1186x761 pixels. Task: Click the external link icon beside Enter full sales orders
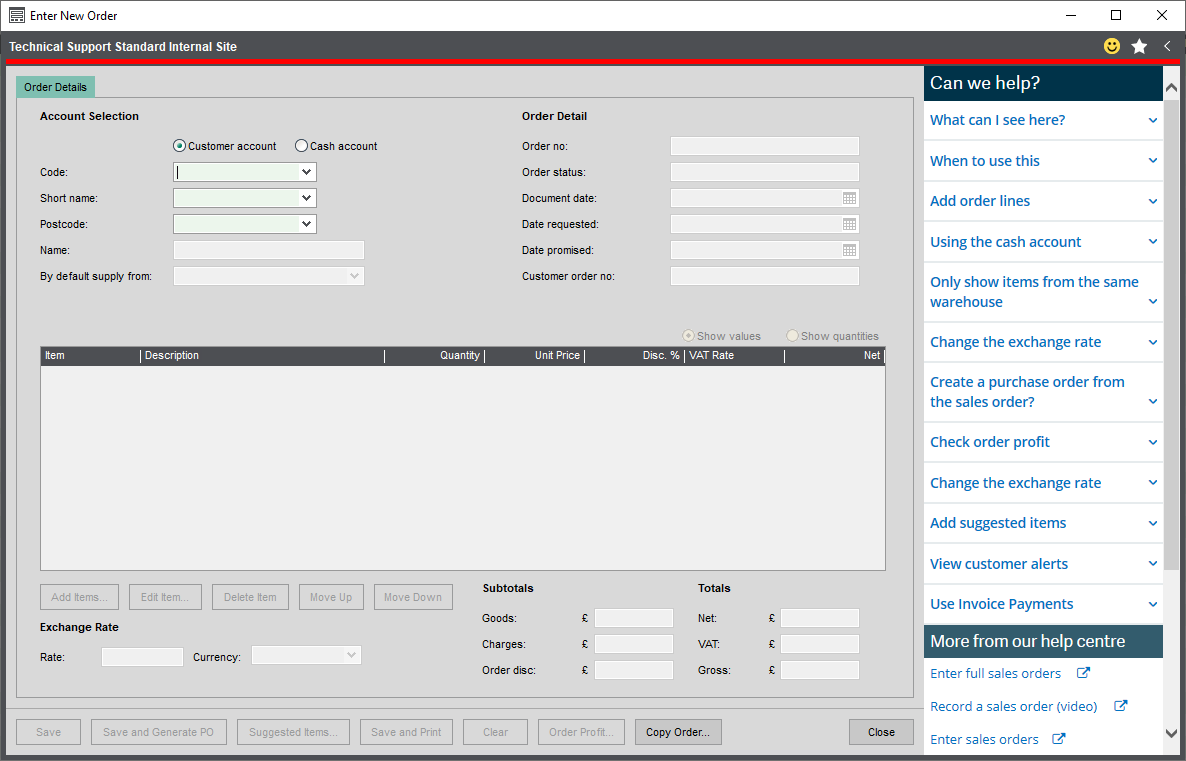coord(1083,673)
